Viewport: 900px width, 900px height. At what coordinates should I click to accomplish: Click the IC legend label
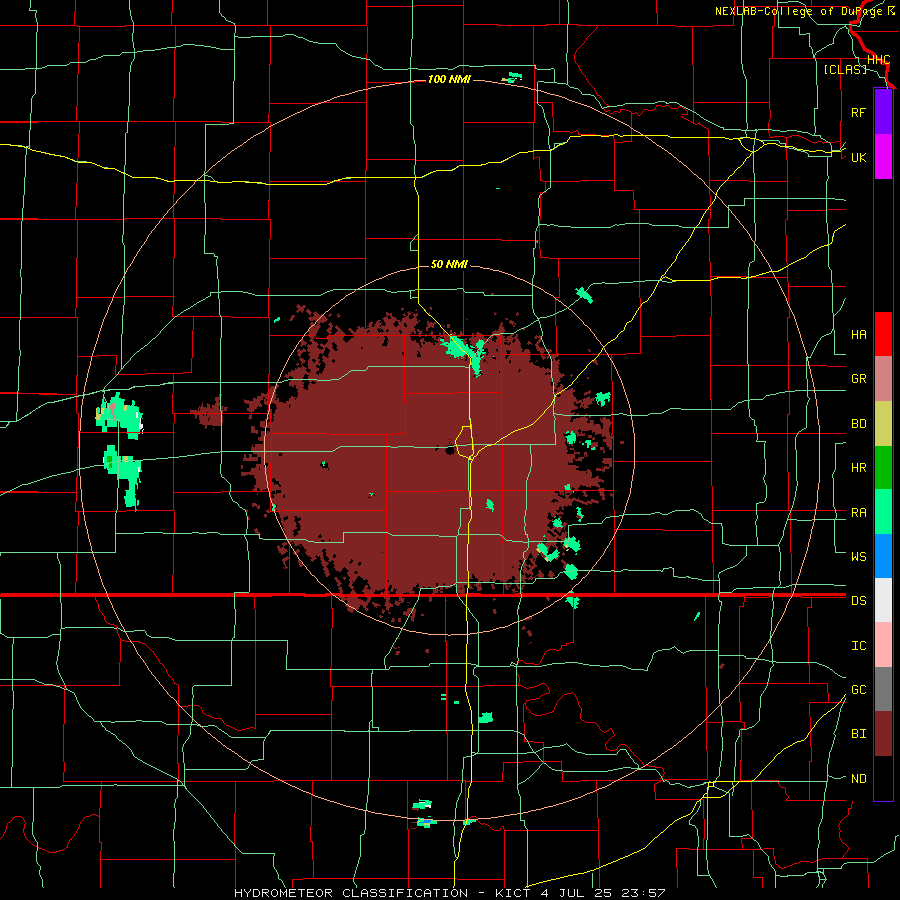pyautogui.click(x=858, y=646)
